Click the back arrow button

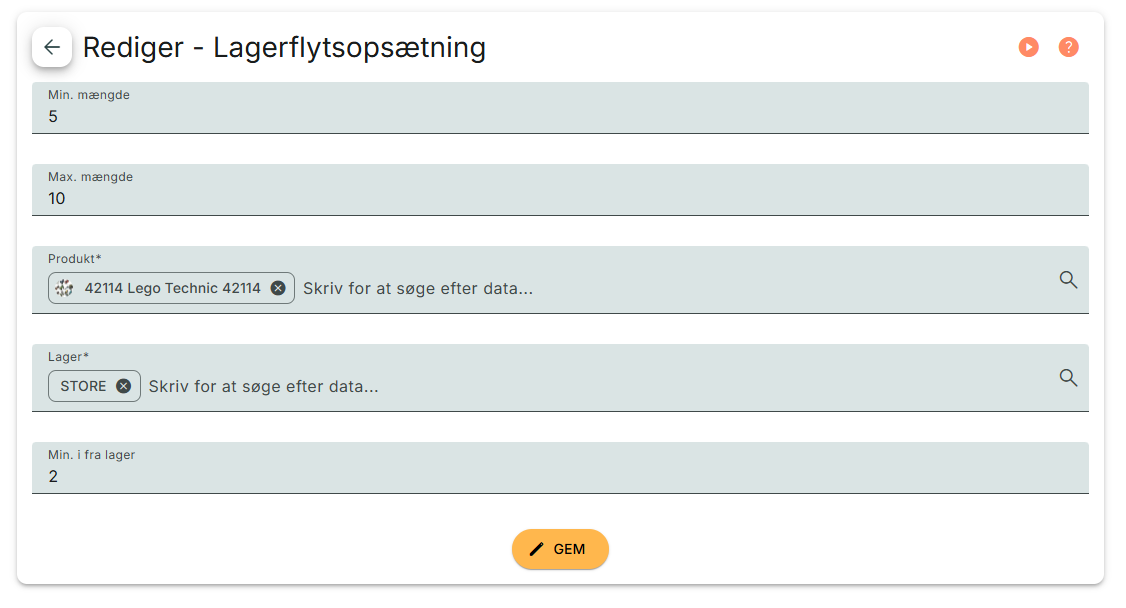pyautogui.click(x=52, y=47)
